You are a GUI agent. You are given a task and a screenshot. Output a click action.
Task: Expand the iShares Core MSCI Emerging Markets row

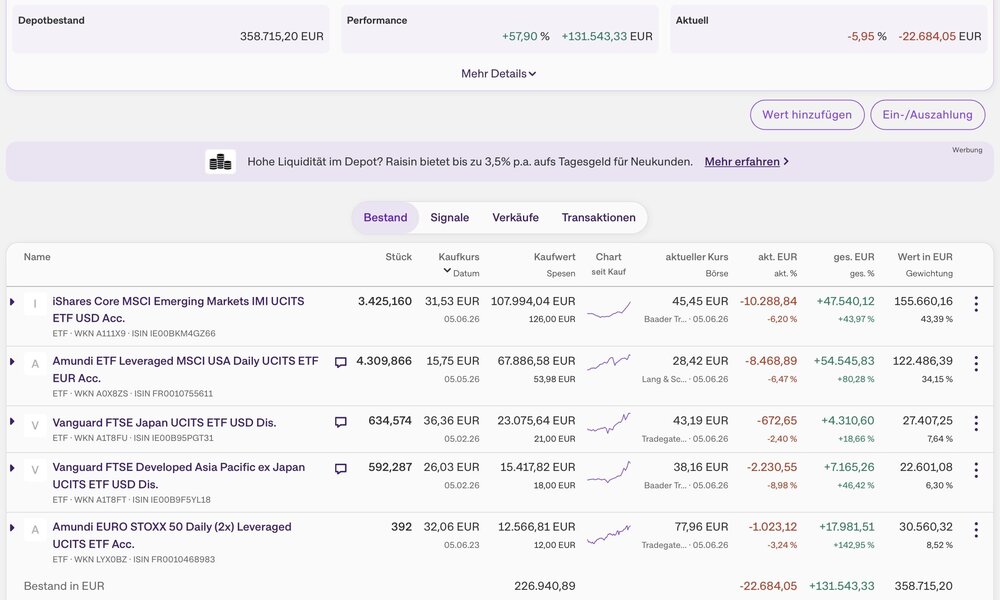coord(11,302)
